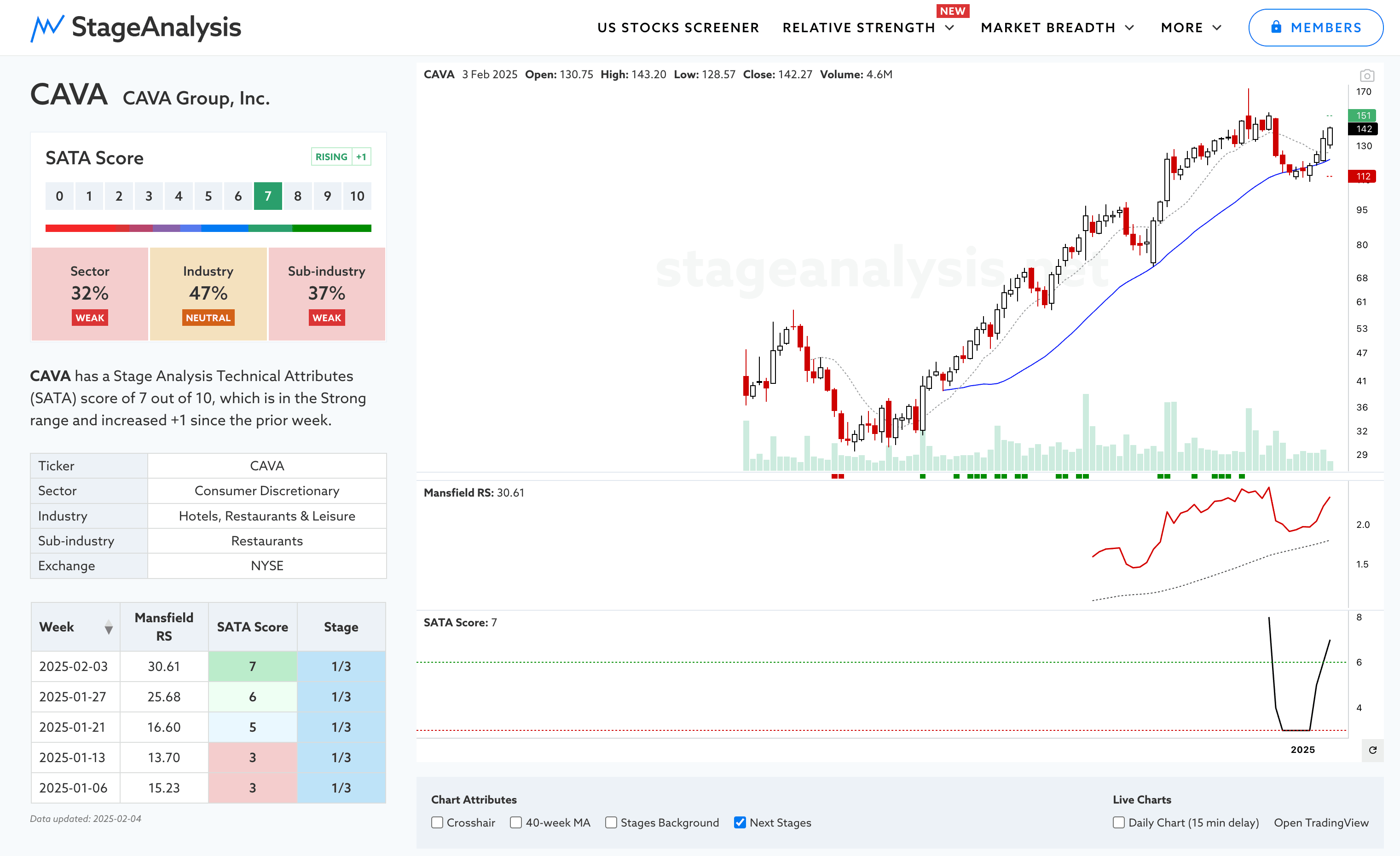Click the chart reset refresh icon
The image size is (1400, 856).
(1373, 750)
